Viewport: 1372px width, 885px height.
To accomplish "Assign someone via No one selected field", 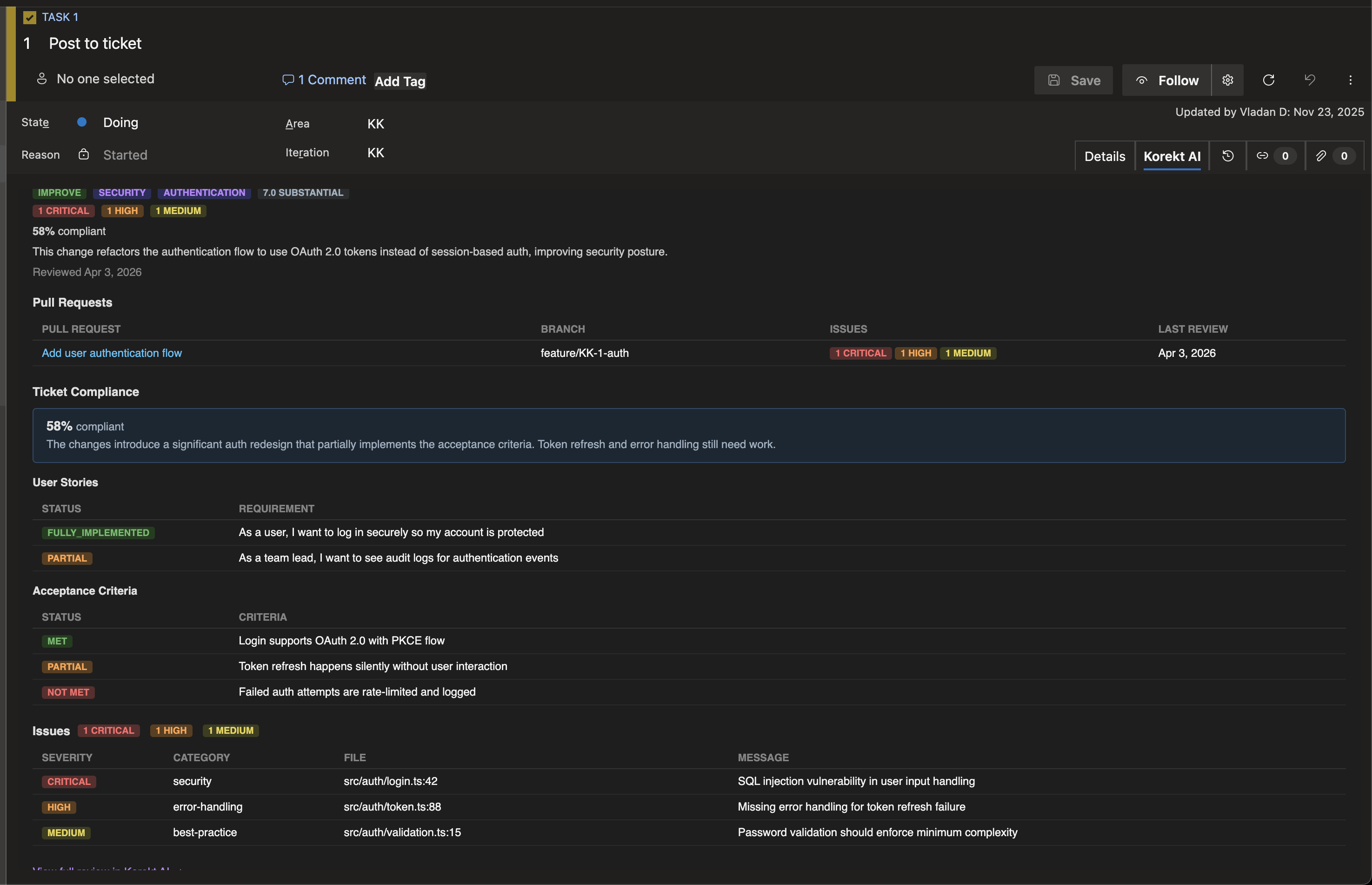I will 105,79.
